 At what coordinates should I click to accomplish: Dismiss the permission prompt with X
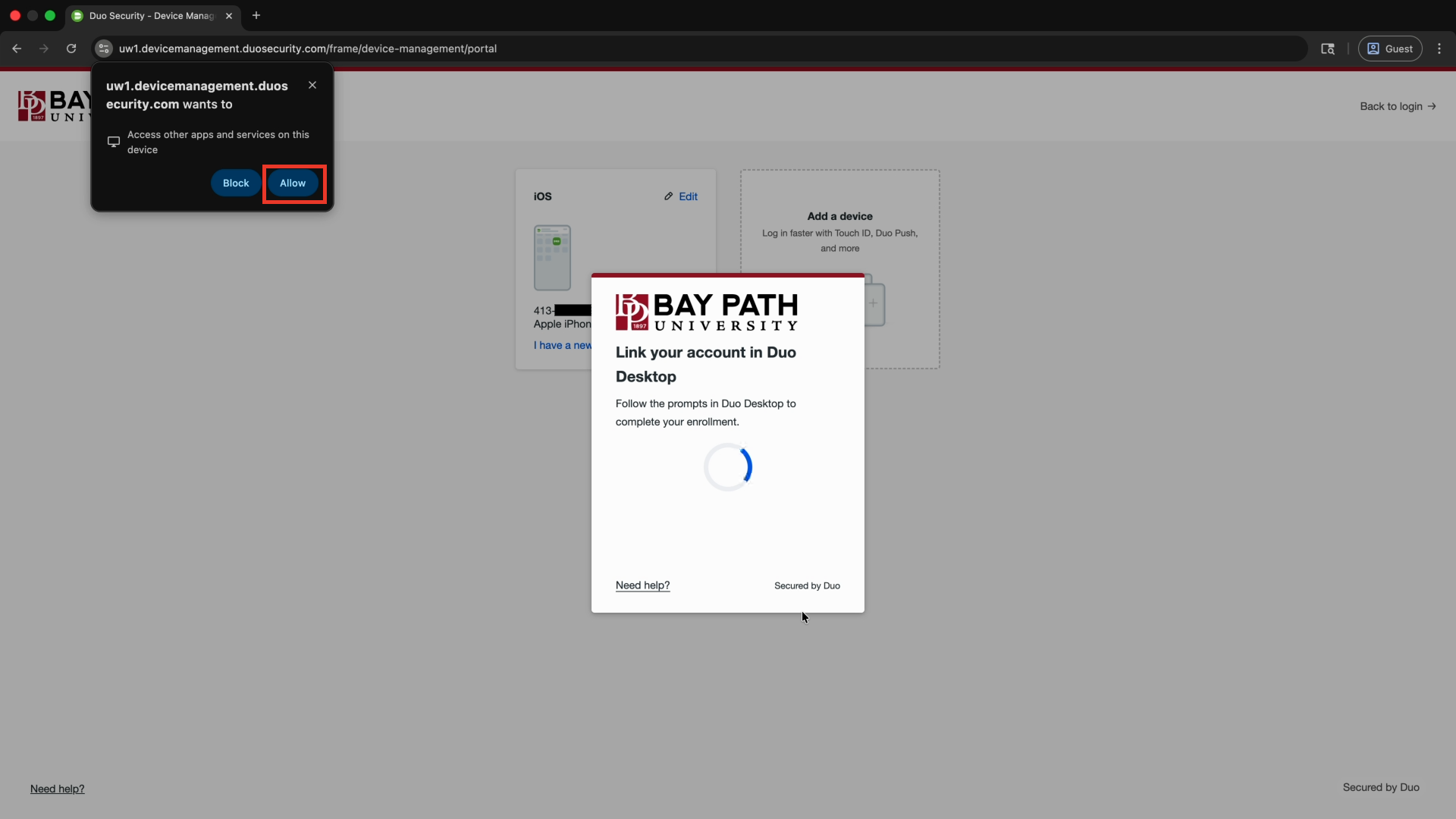(x=312, y=85)
